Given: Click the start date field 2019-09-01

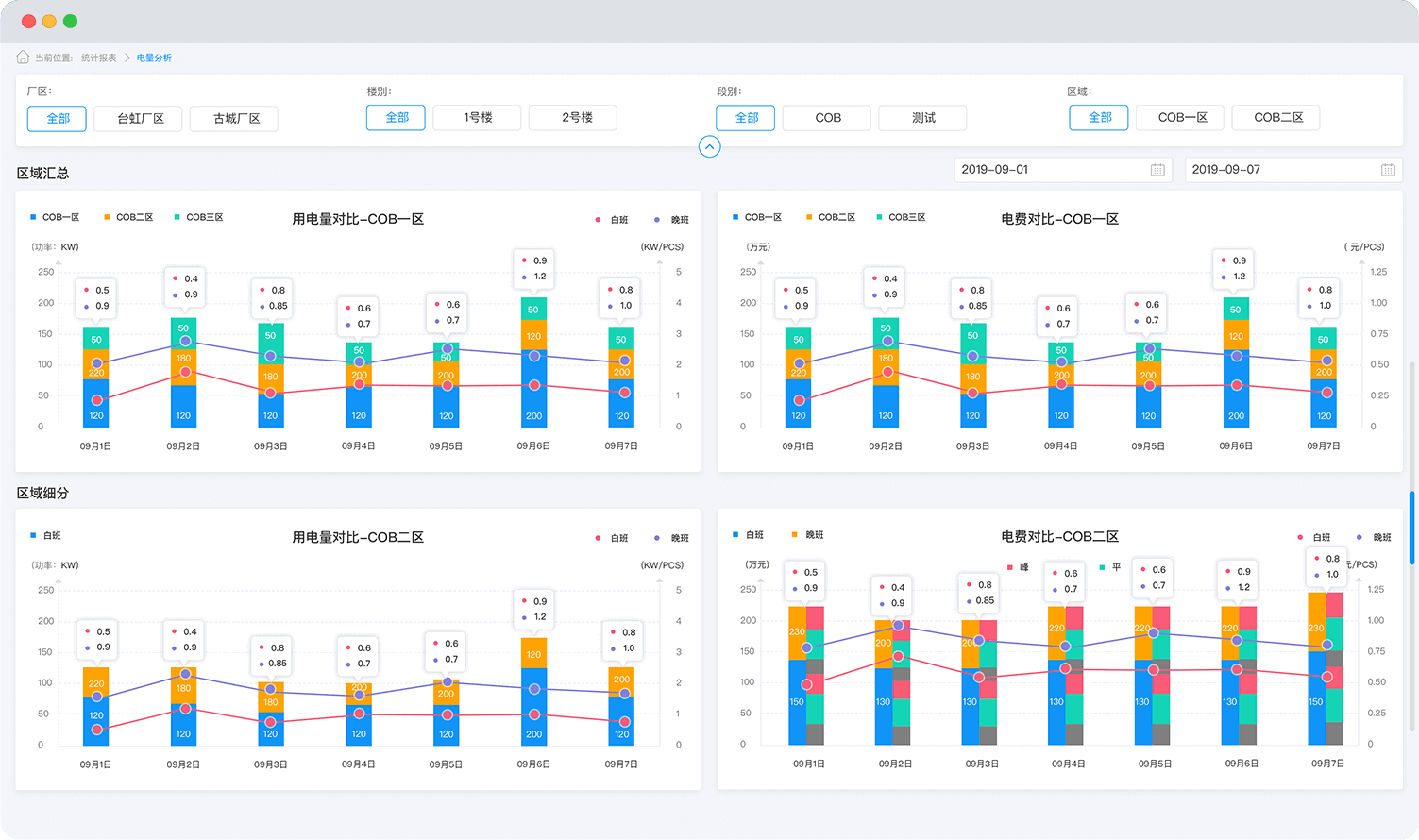Looking at the screenshot, I should tap(1064, 170).
